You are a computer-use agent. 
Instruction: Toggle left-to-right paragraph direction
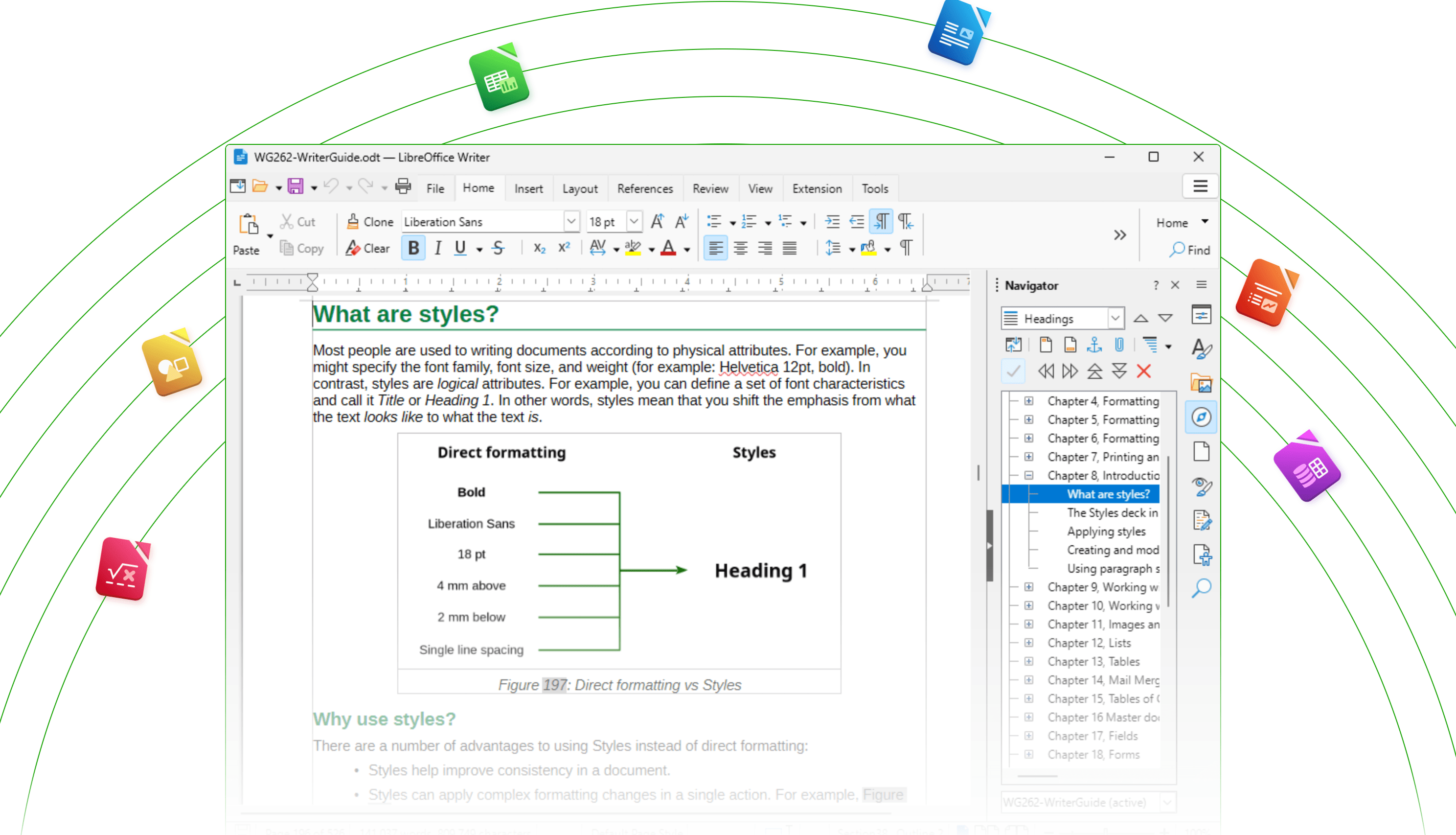(x=882, y=222)
